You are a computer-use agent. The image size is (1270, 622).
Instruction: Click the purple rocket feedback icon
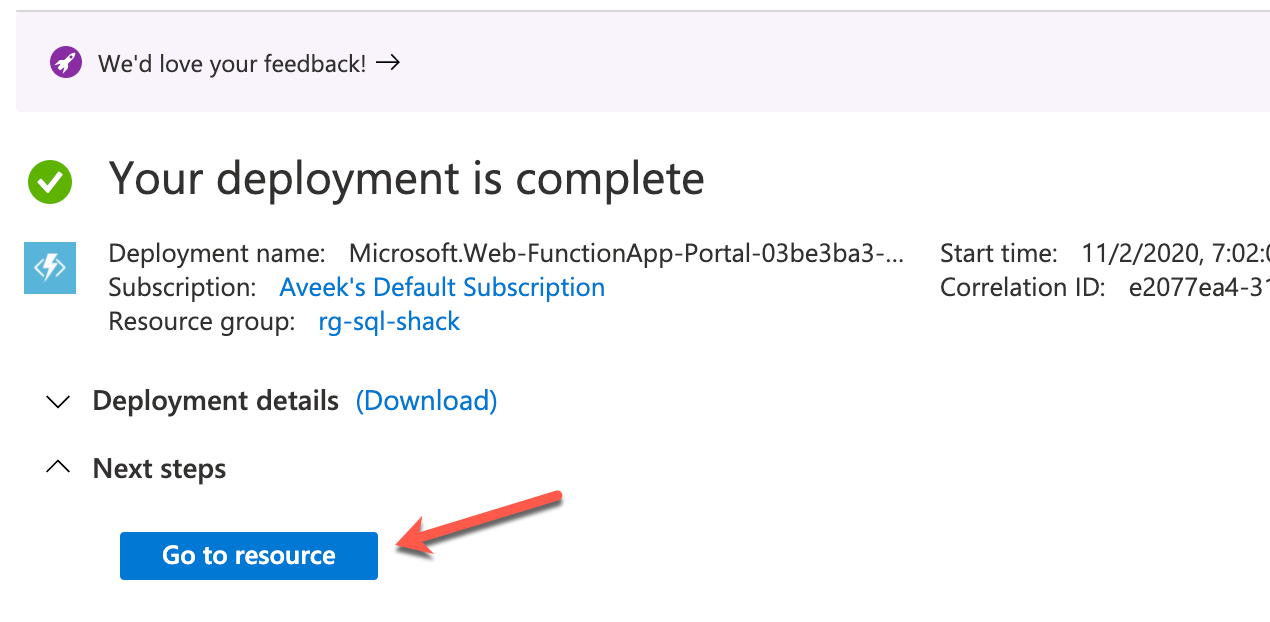point(66,63)
